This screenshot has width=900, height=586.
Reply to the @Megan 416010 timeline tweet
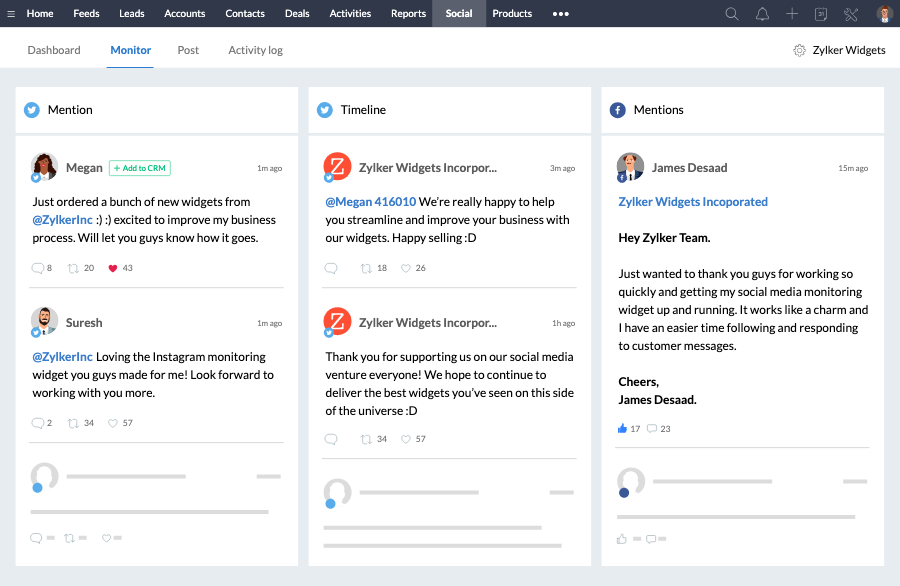pos(331,268)
